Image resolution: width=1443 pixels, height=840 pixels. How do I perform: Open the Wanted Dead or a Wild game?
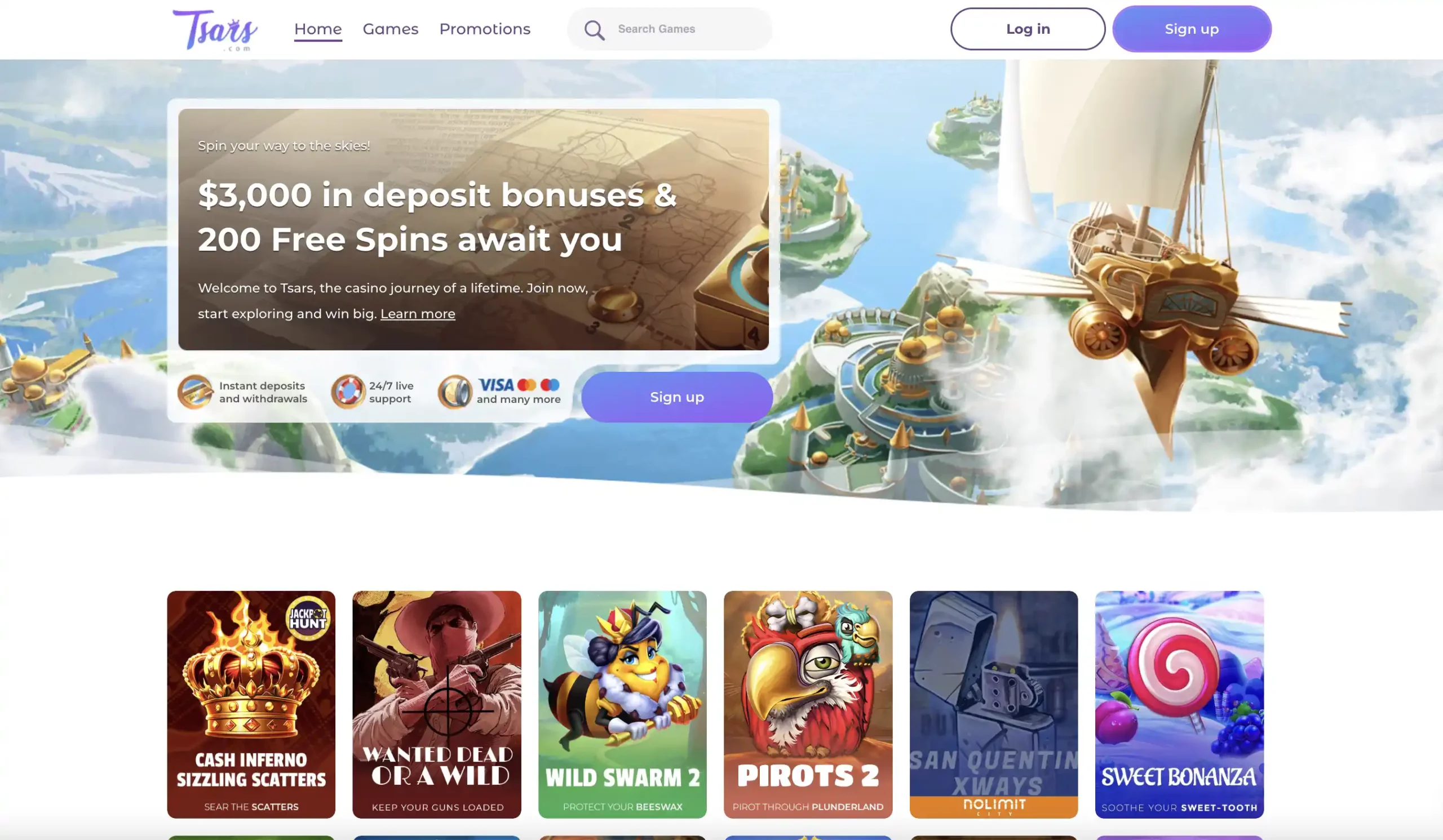(x=437, y=704)
